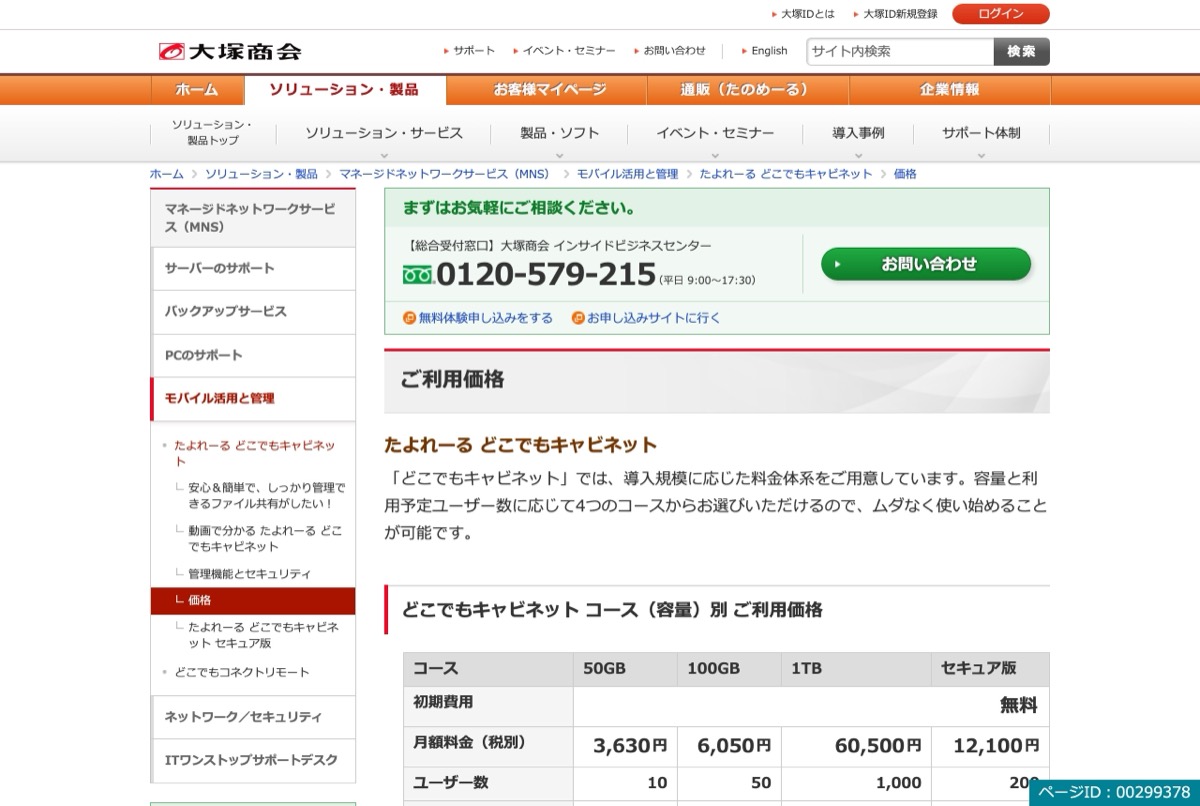The height and width of the screenshot is (806, 1200).
Task: Open 大塚IDとは link
Action: (807, 14)
